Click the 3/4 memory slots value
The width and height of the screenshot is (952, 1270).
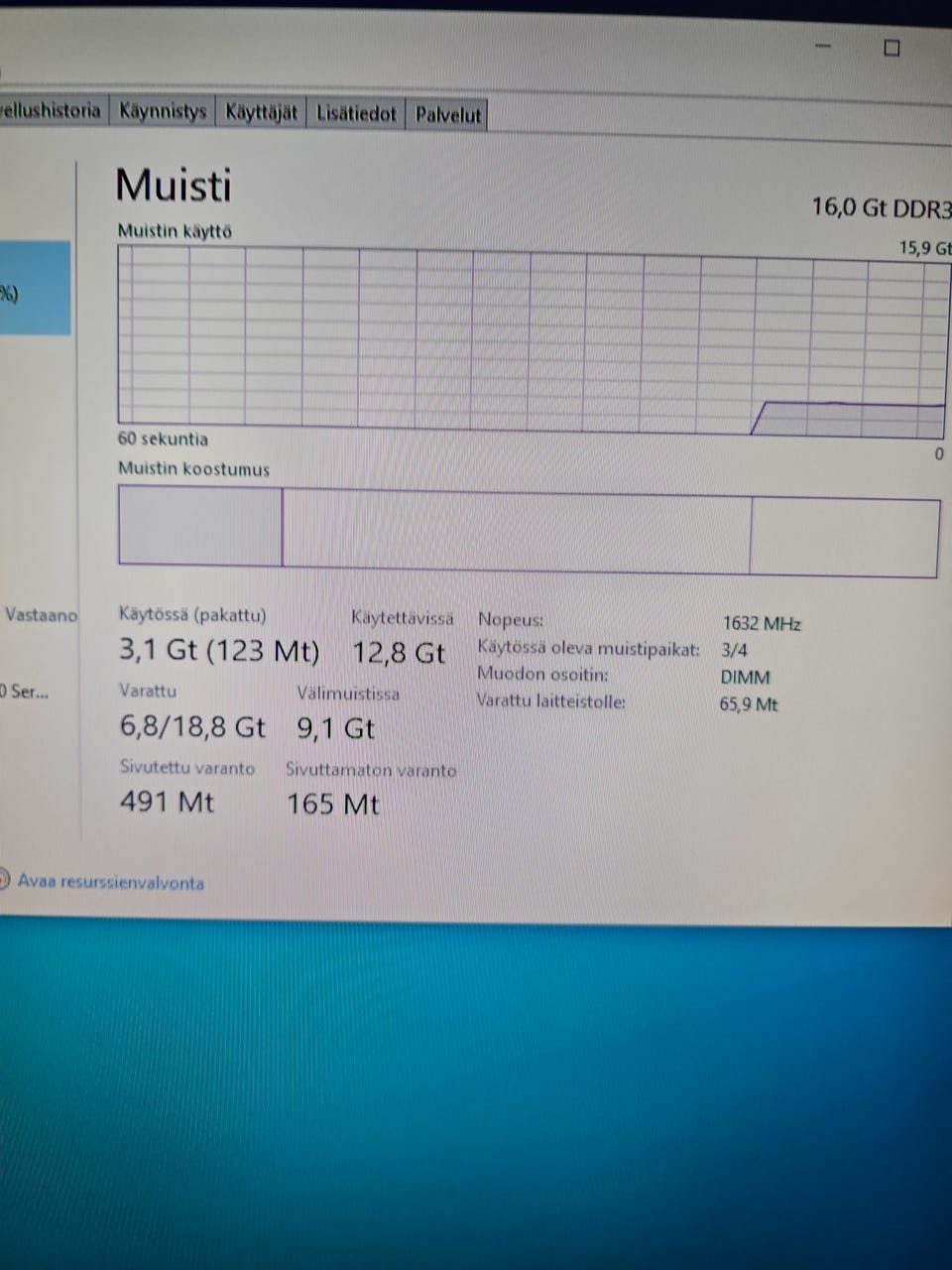click(735, 651)
